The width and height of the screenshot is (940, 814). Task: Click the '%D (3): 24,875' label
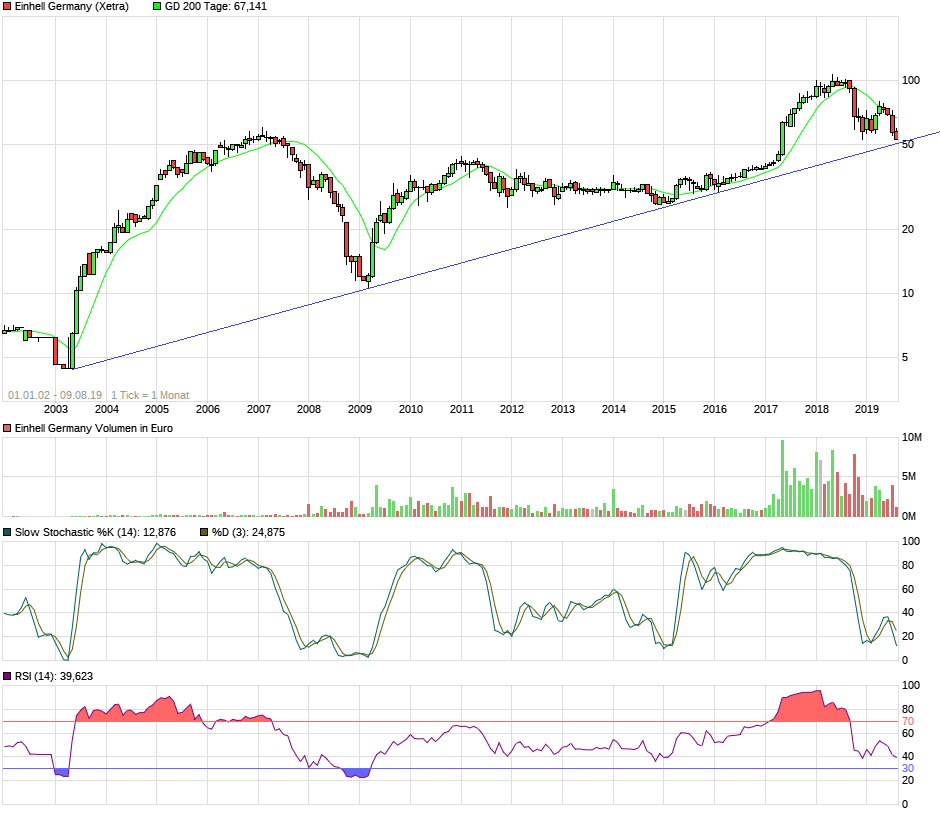[x=248, y=532]
